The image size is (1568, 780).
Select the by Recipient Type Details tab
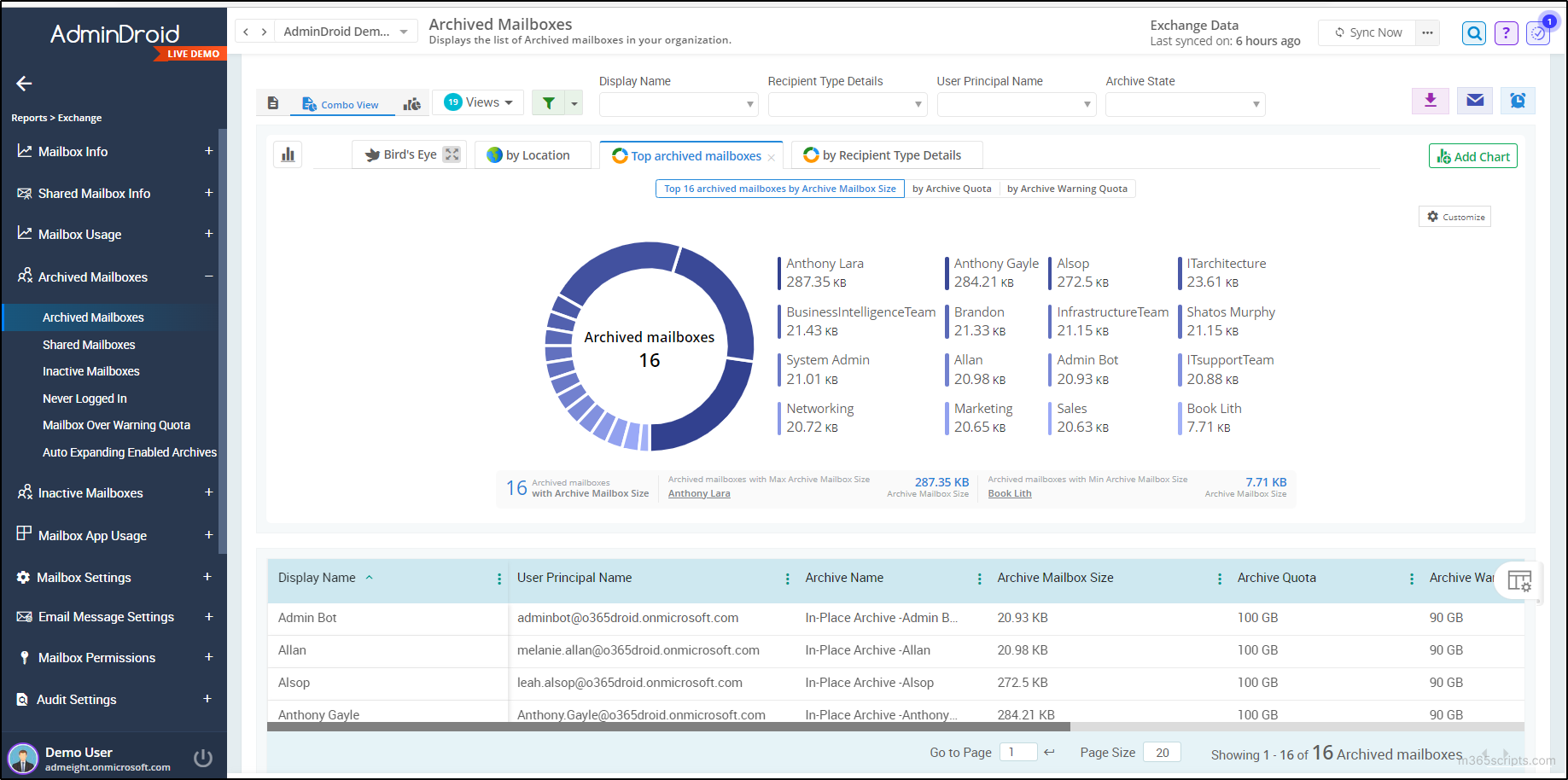[886, 154]
